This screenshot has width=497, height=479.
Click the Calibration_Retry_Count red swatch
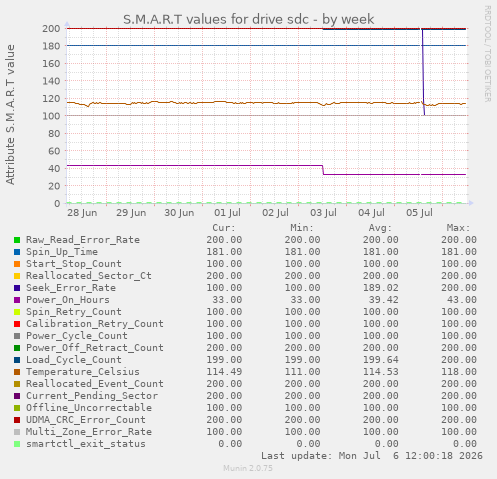[17, 324]
